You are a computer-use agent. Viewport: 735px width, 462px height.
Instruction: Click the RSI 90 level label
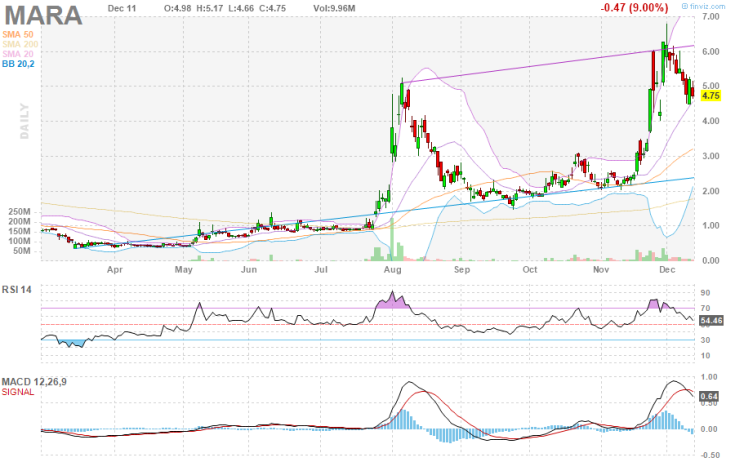click(x=705, y=293)
